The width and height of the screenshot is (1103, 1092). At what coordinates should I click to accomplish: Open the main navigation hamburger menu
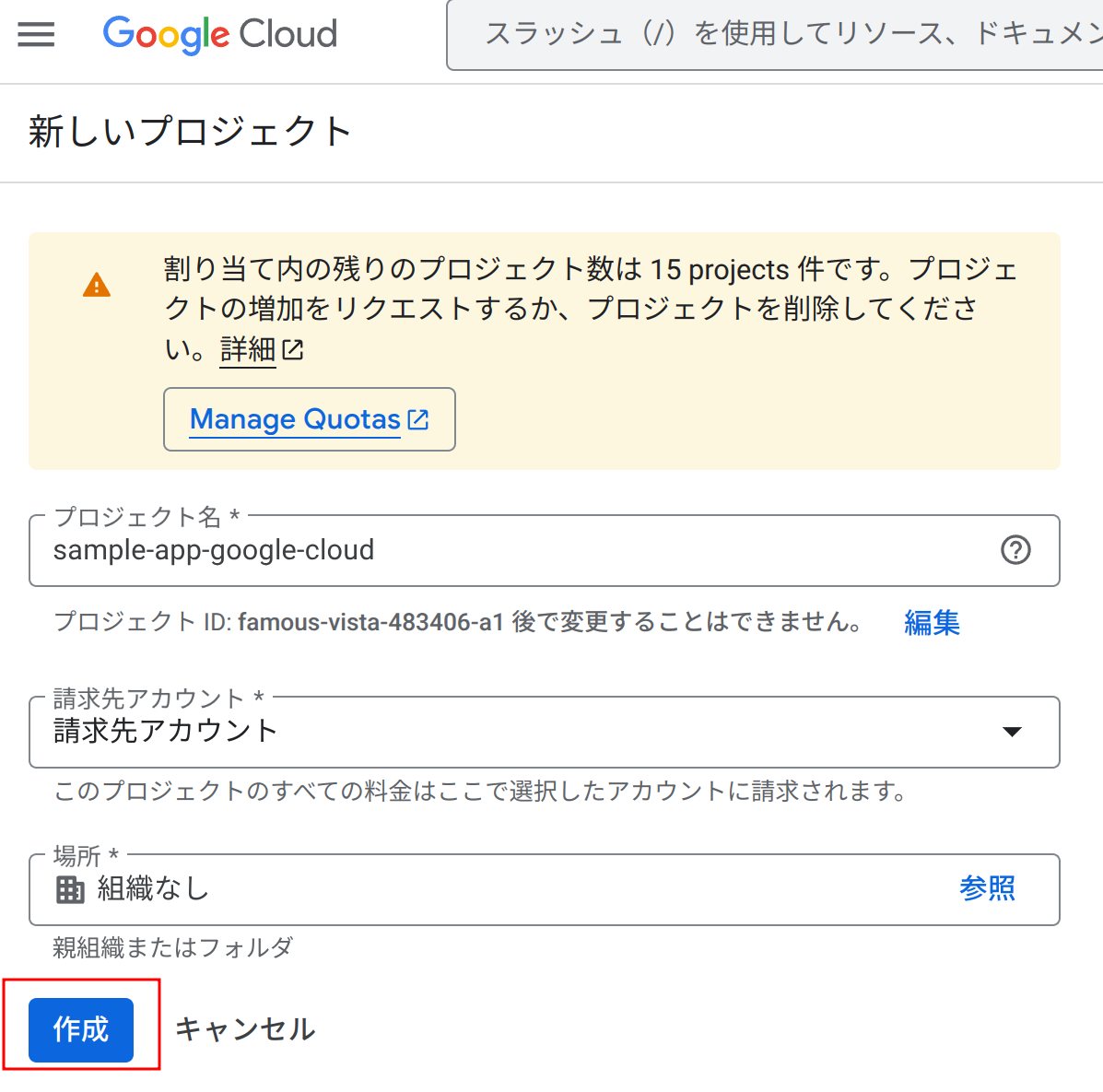(x=36, y=35)
